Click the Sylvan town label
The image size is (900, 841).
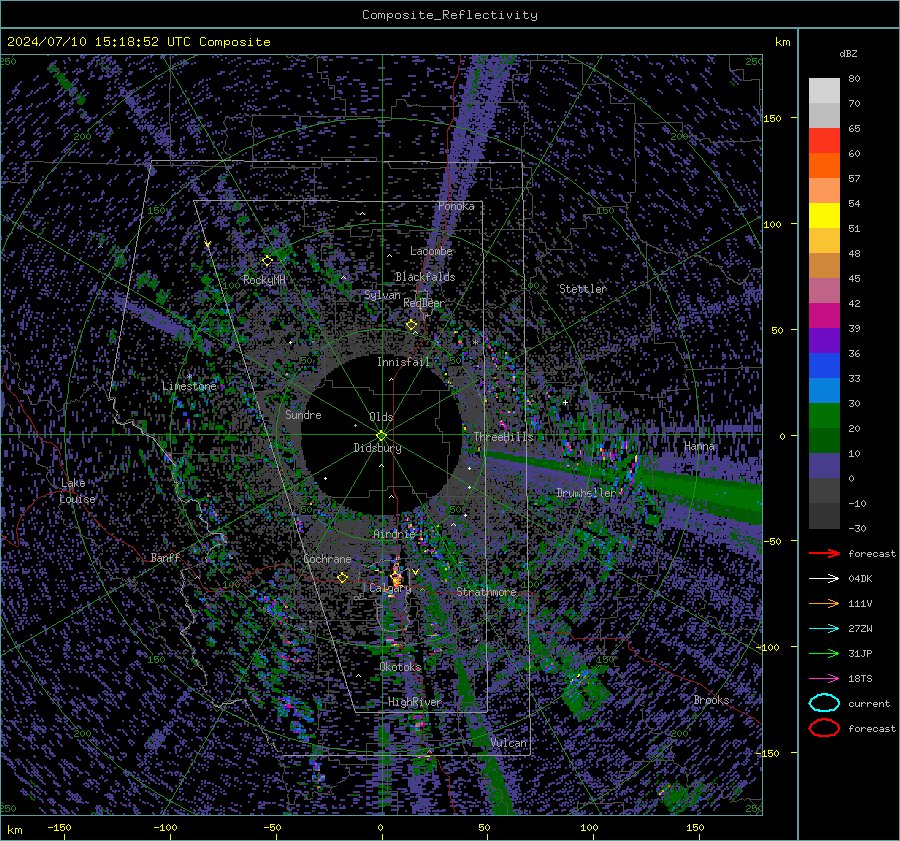tap(382, 295)
